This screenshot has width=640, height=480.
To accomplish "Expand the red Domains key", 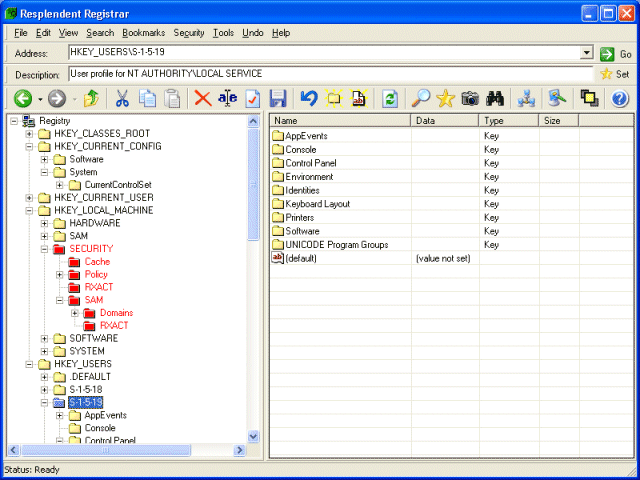I will tap(75, 313).
